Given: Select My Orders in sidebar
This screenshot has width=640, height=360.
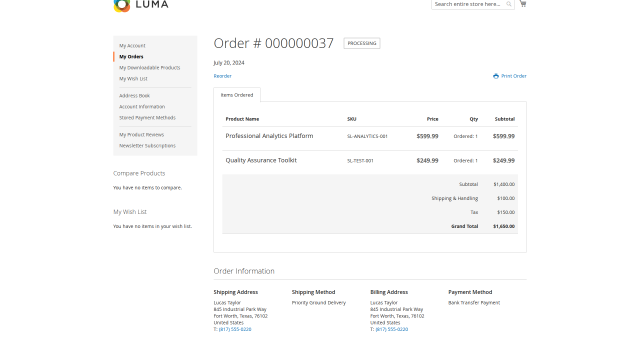Looking at the screenshot, I should [131, 57].
